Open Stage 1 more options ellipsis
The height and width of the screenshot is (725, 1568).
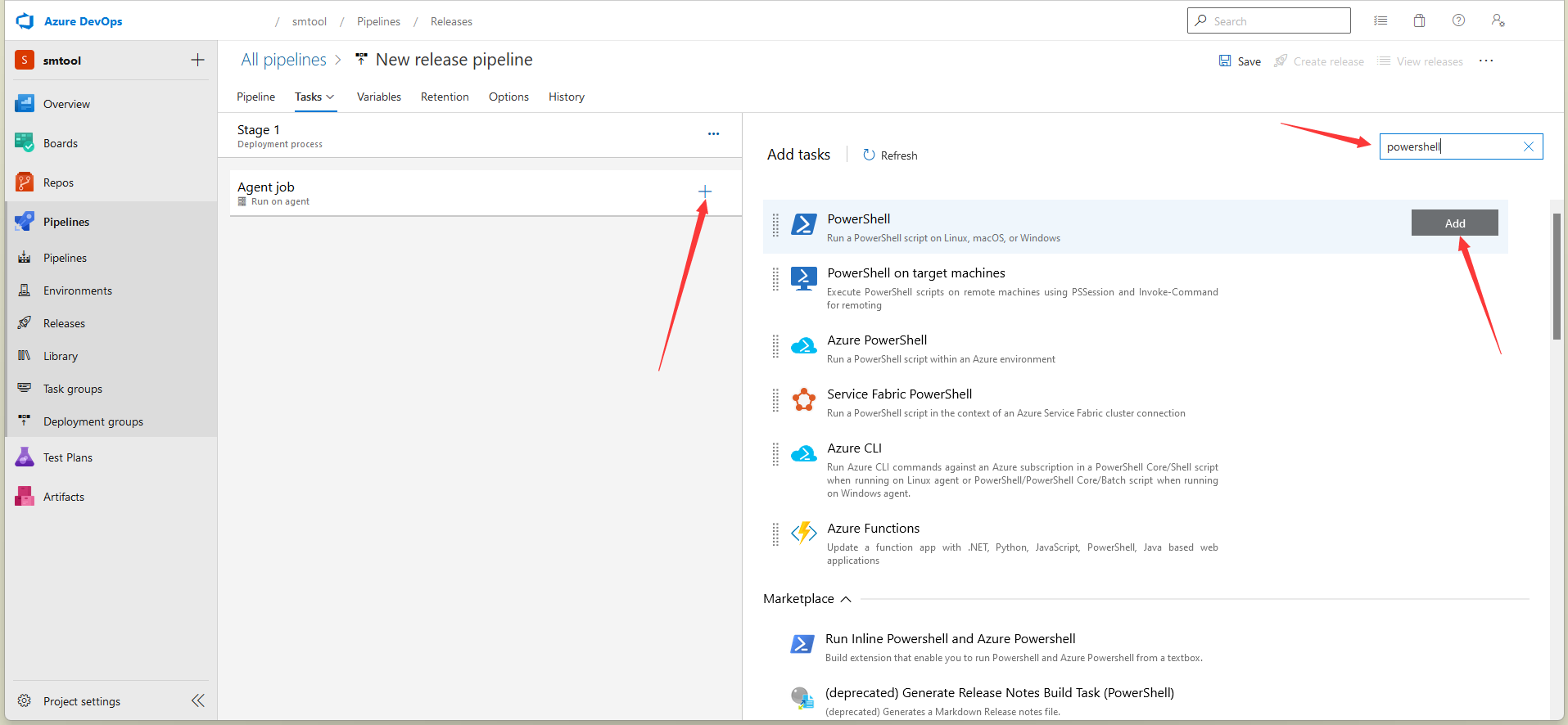pos(713,133)
